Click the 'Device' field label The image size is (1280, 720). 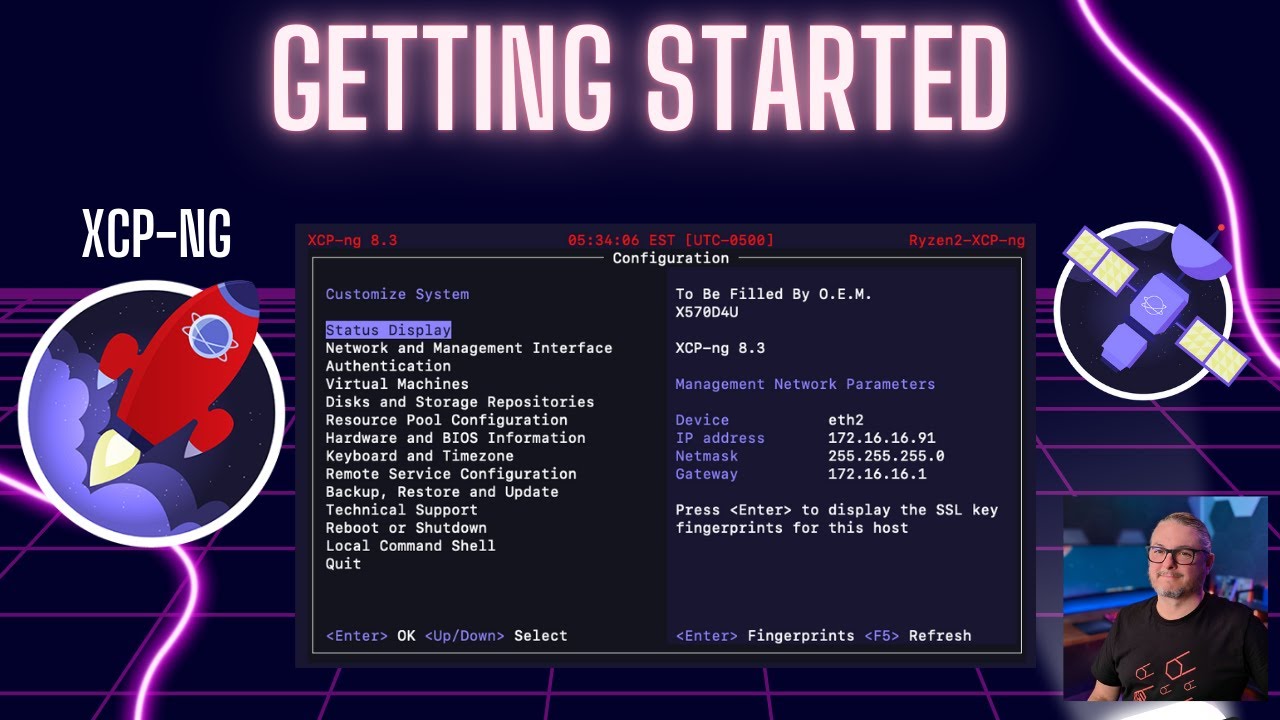click(x=702, y=420)
